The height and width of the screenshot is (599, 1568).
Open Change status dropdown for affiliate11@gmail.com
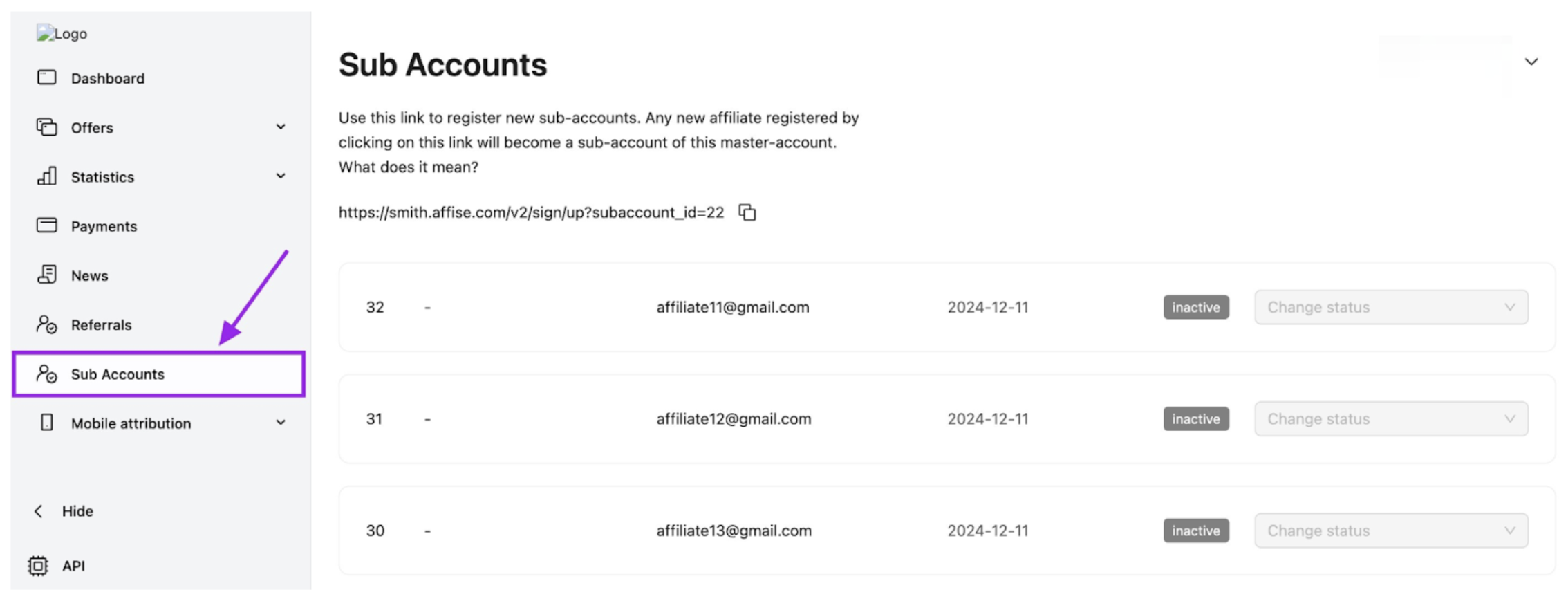1390,307
